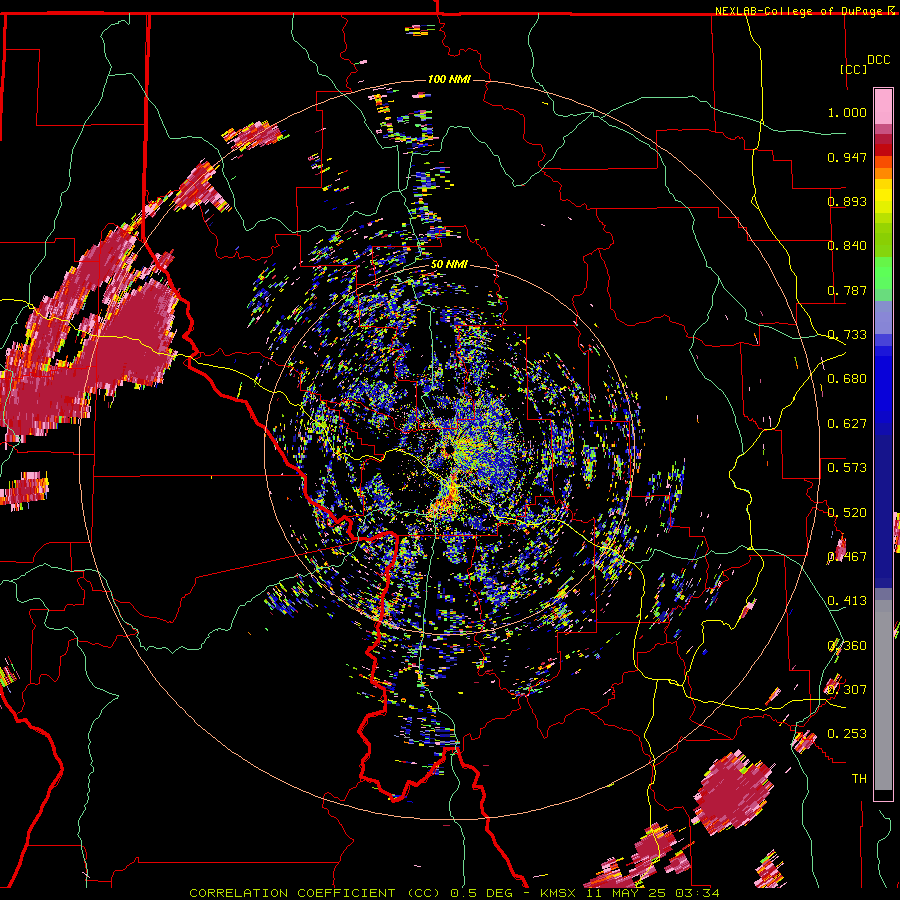Image resolution: width=900 pixels, height=900 pixels.
Task: Click the 0.360 legend value
Action: (847, 646)
